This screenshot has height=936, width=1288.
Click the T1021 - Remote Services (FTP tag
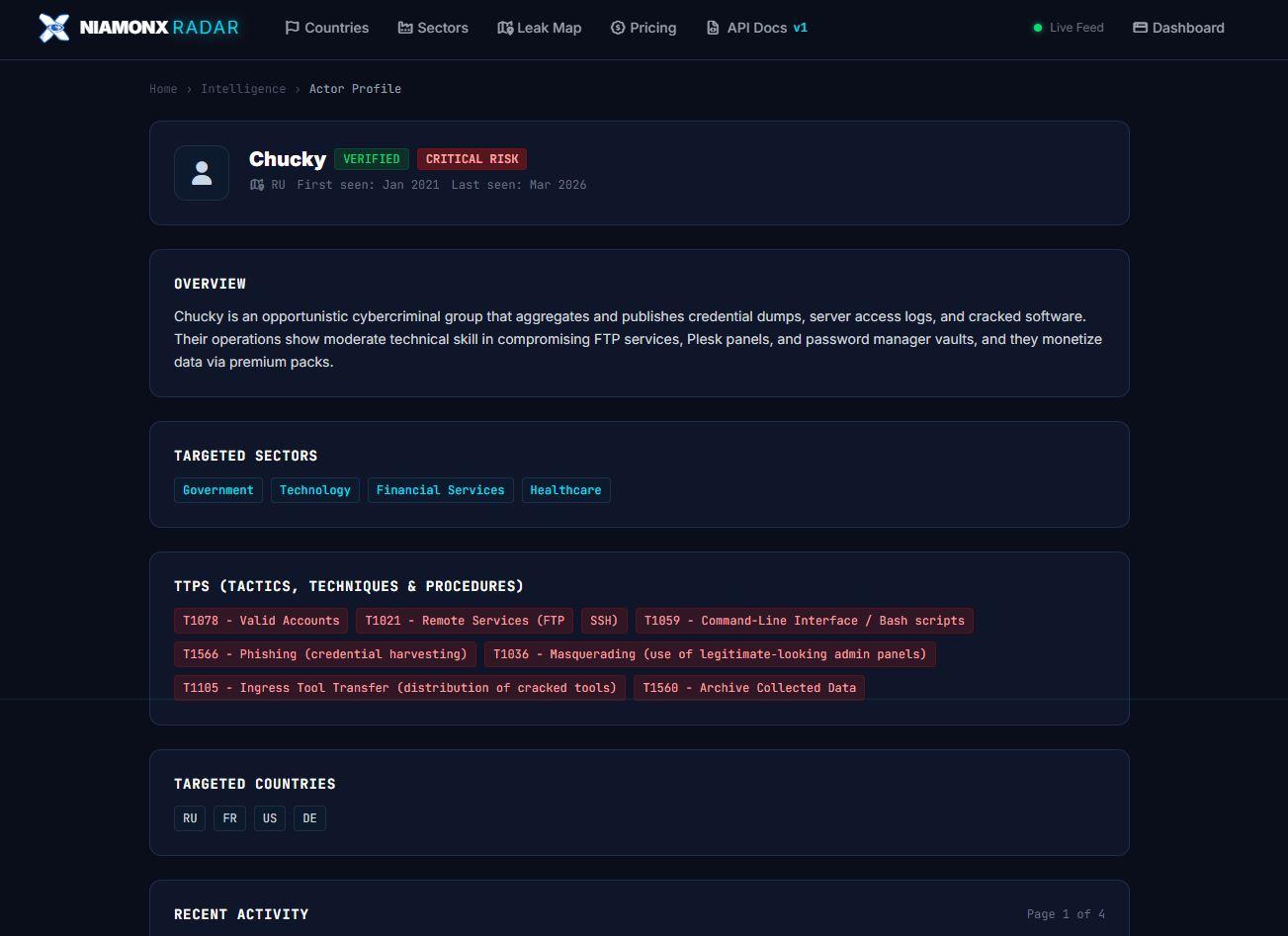[x=465, y=621]
